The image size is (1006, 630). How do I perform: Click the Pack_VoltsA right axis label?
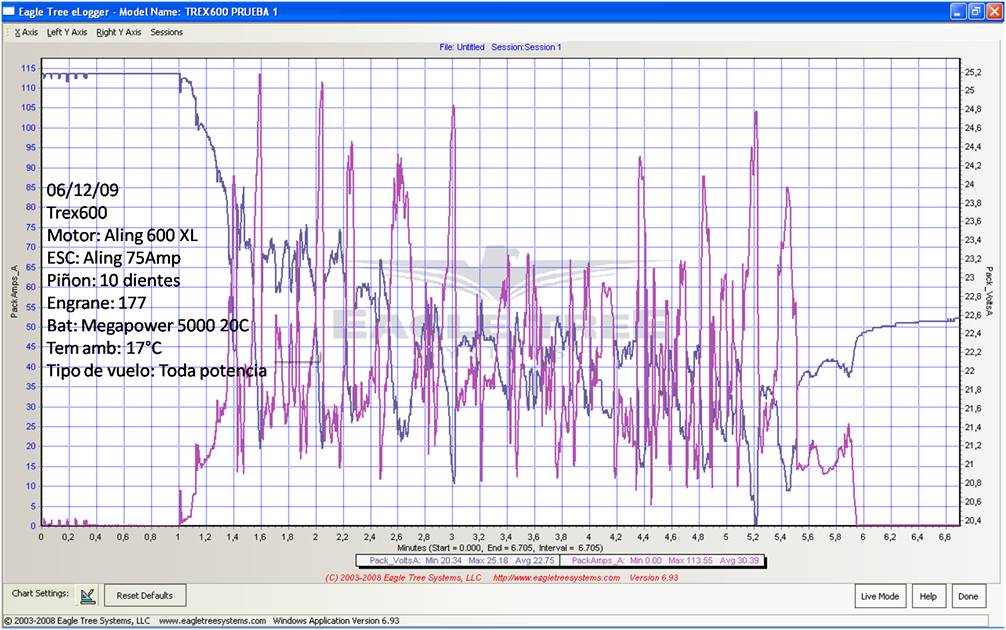990,291
